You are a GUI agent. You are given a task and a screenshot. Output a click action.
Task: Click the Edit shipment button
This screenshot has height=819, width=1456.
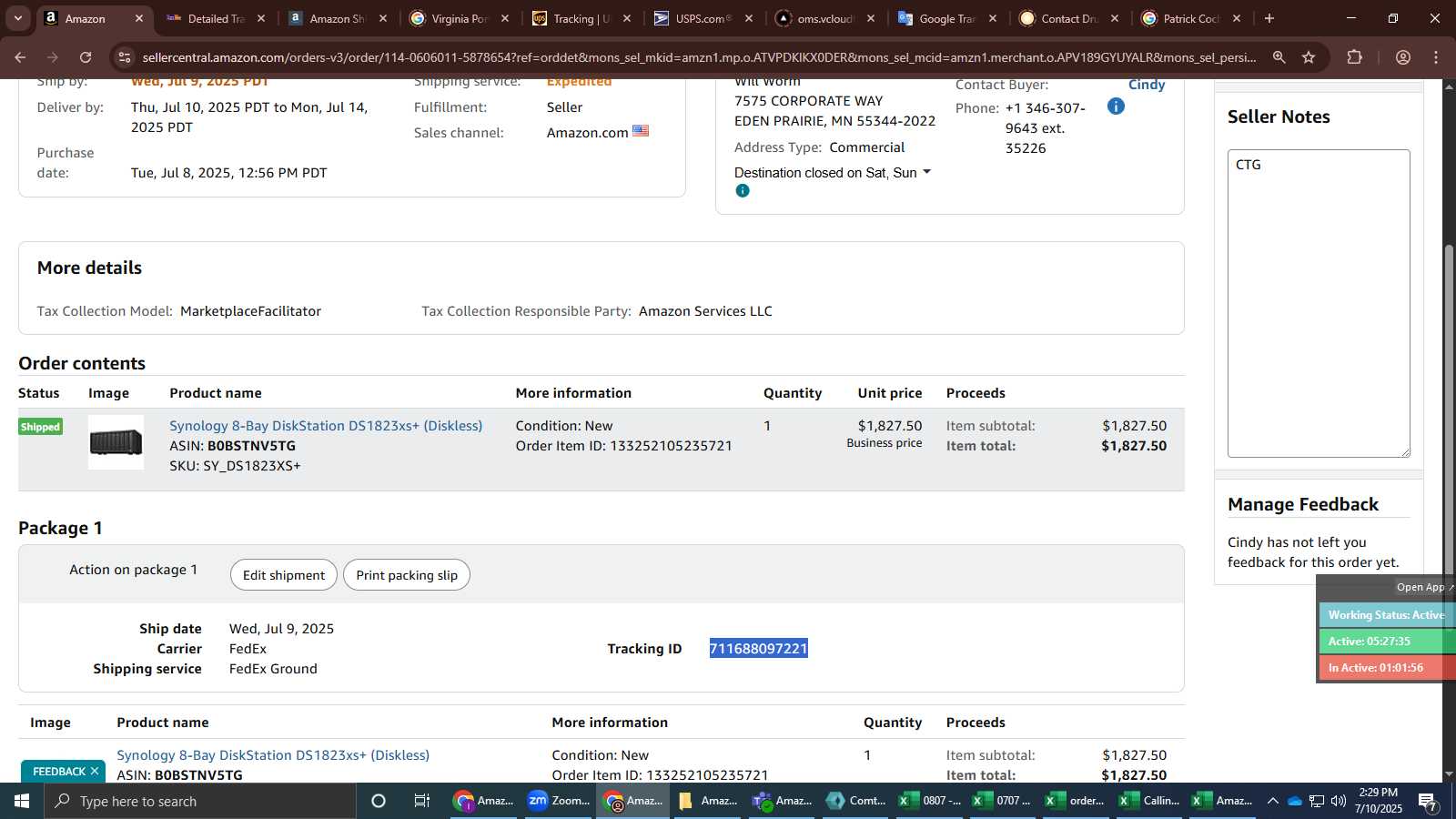click(283, 575)
